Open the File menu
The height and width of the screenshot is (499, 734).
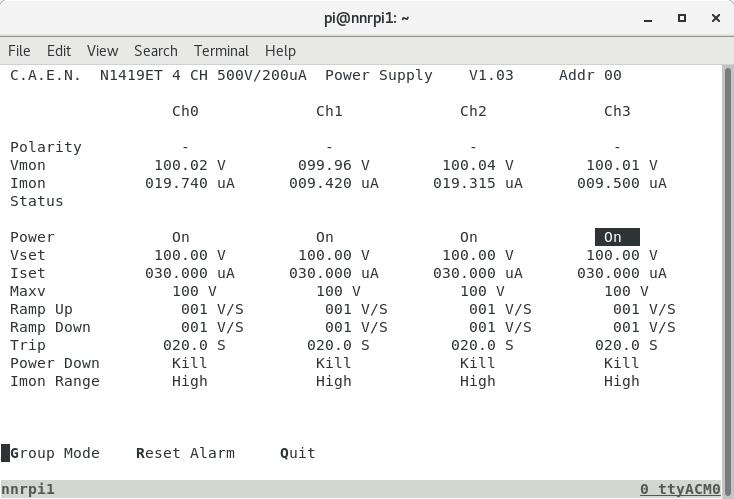click(19, 50)
